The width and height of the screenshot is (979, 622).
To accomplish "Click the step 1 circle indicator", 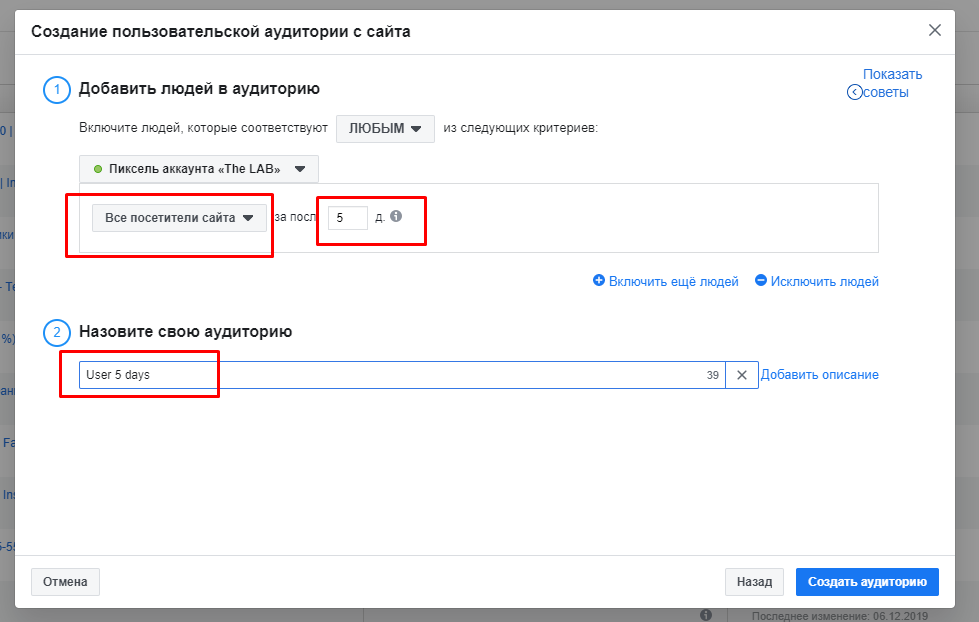I will point(57,90).
